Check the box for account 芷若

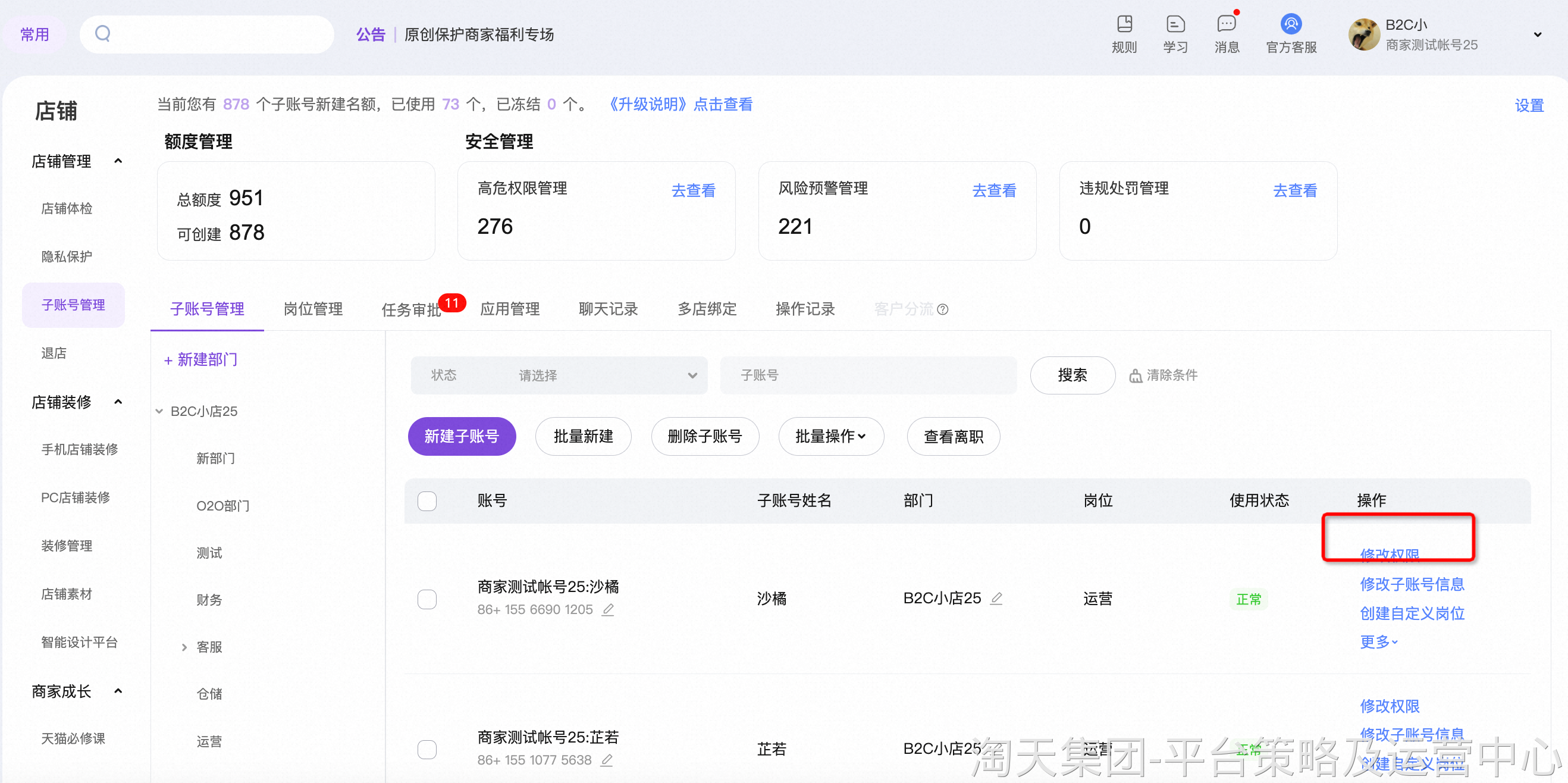pyautogui.click(x=427, y=749)
